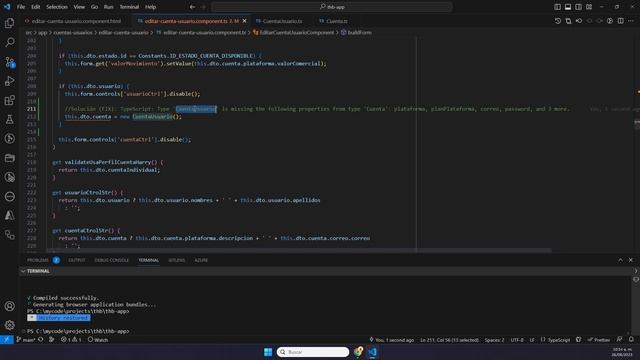The height and width of the screenshot is (360, 640).
Task: Open the Azure view in activity bar
Action: pos(9,215)
